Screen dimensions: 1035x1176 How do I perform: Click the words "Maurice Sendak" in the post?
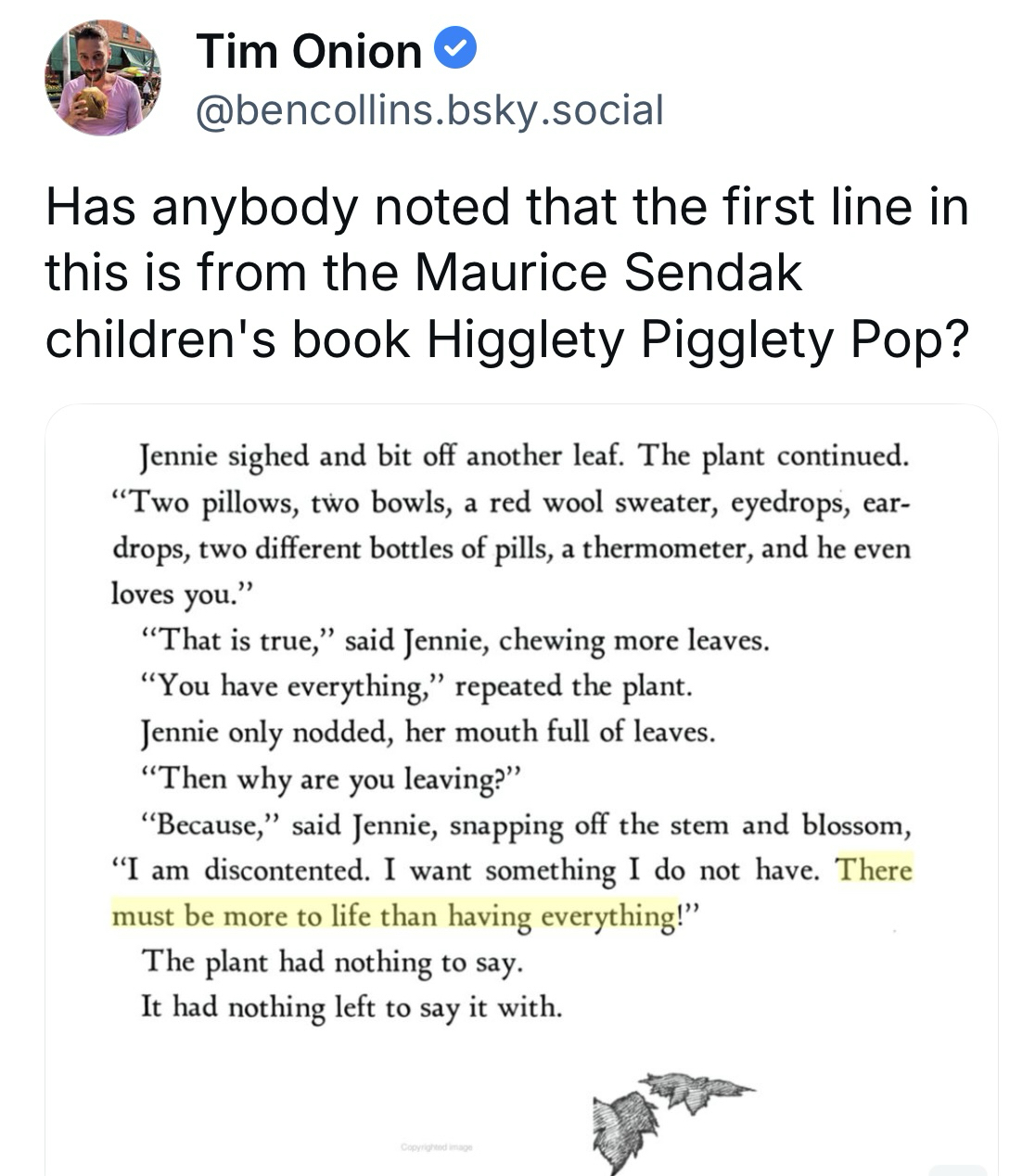pyautogui.click(x=607, y=273)
